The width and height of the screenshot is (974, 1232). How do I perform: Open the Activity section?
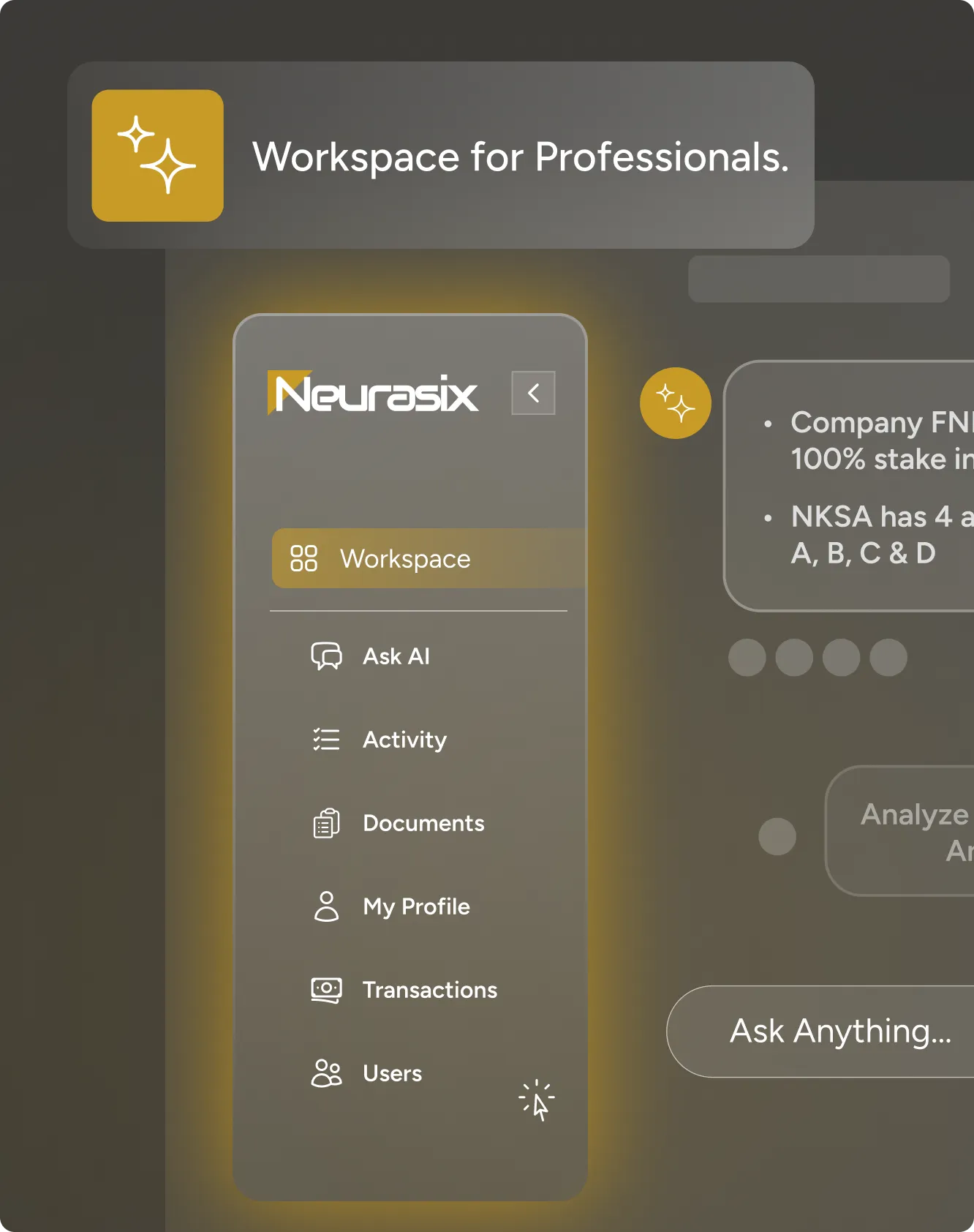pos(404,740)
